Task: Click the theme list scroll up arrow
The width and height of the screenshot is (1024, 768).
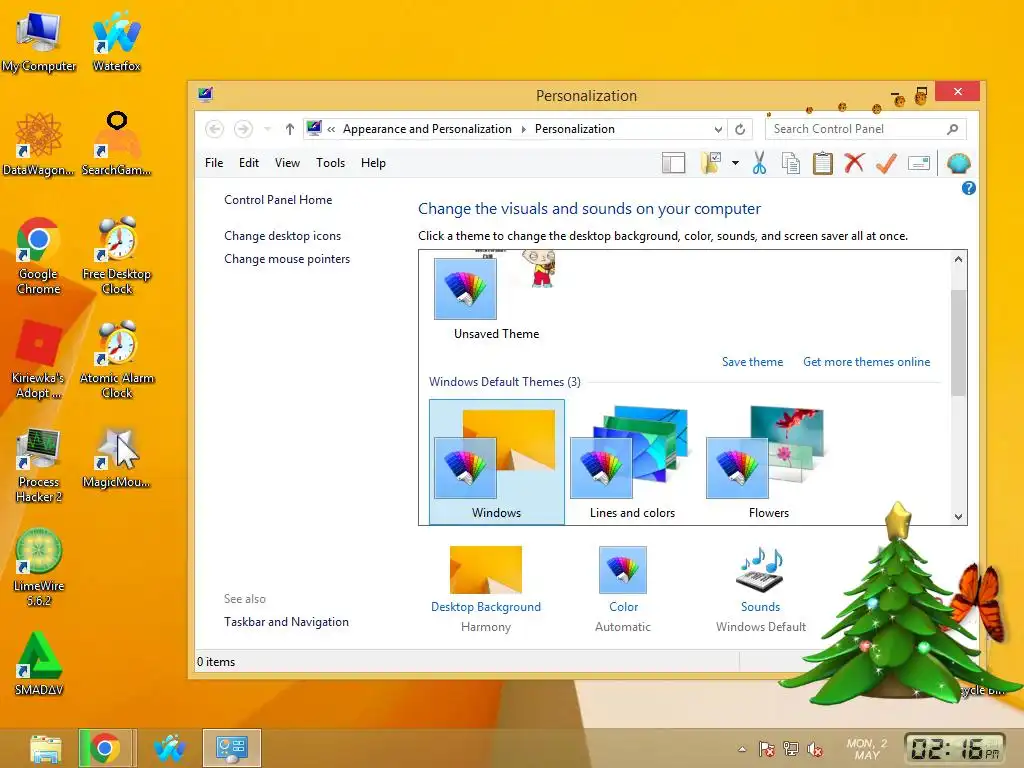Action: [958, 259]
